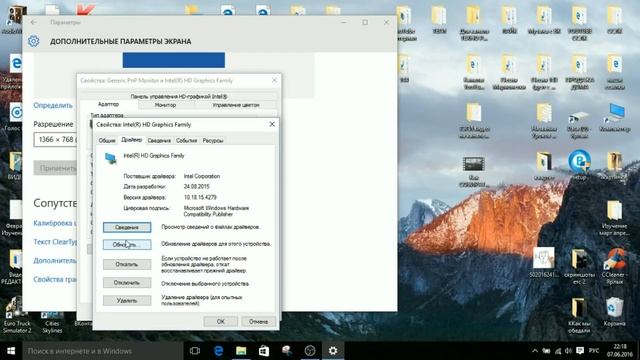This screenshot has width=640, height=360.
Task: Open the Монитор tab in the monitor properties
Action: [165, 105]
